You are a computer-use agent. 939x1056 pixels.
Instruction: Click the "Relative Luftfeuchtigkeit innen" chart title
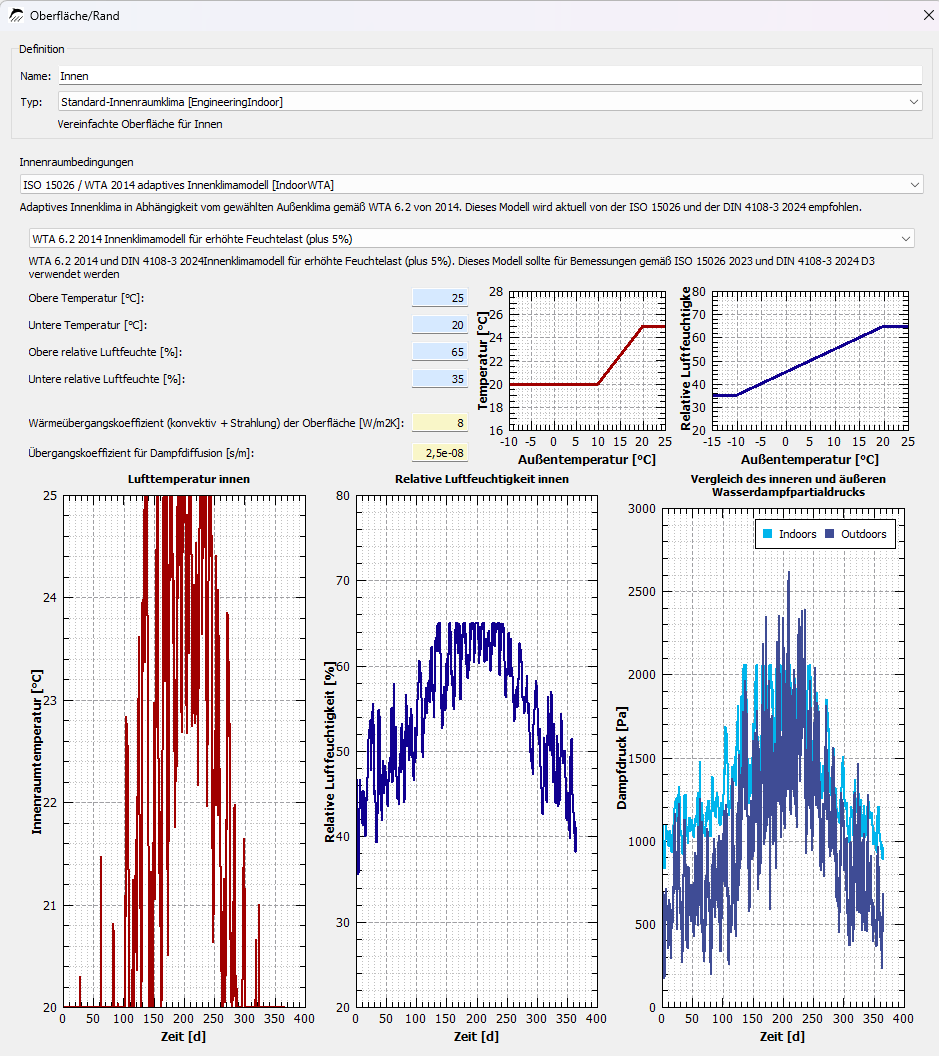(x=482, y=479)
